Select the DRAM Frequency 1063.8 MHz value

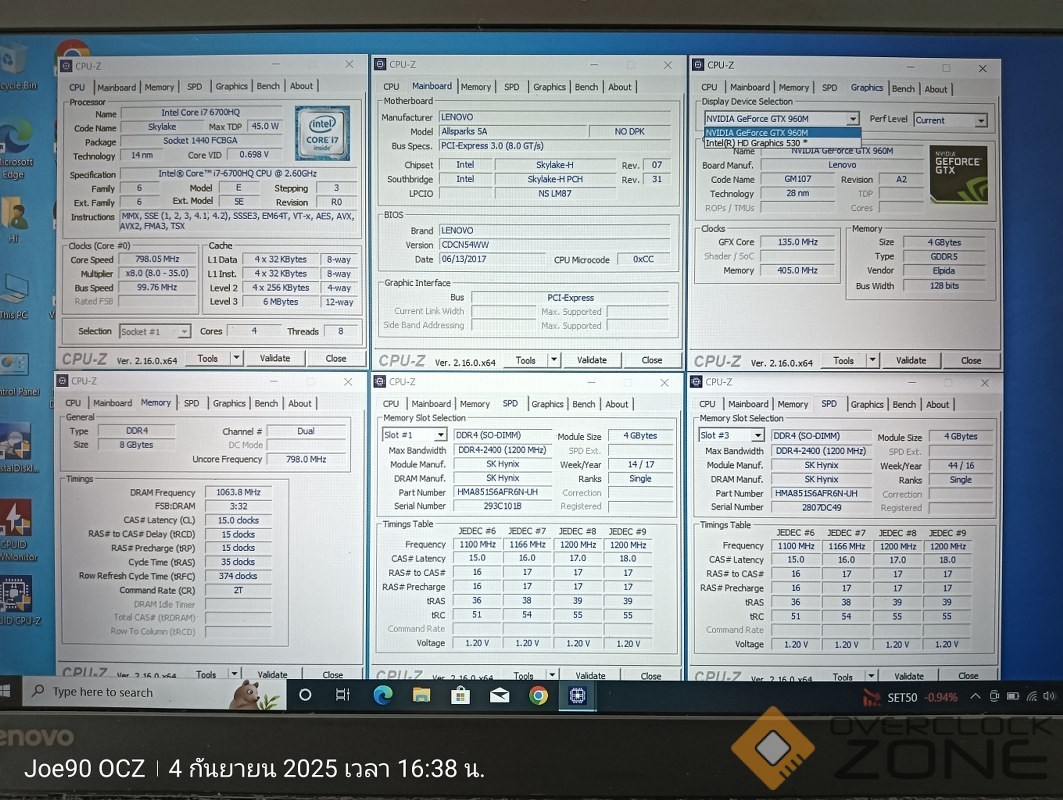[x=239, y=492]
